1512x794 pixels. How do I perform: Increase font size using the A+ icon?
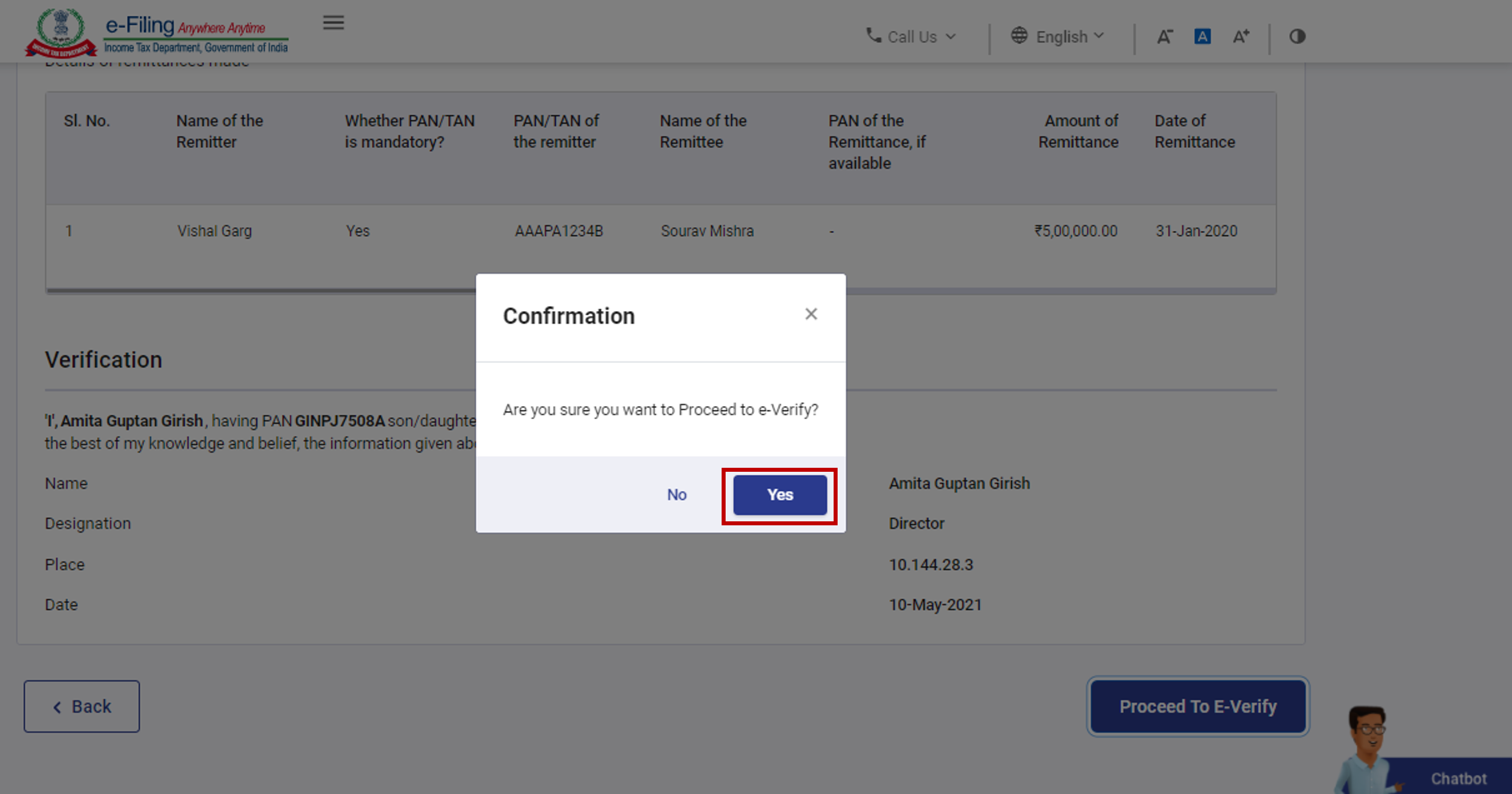1241,36
